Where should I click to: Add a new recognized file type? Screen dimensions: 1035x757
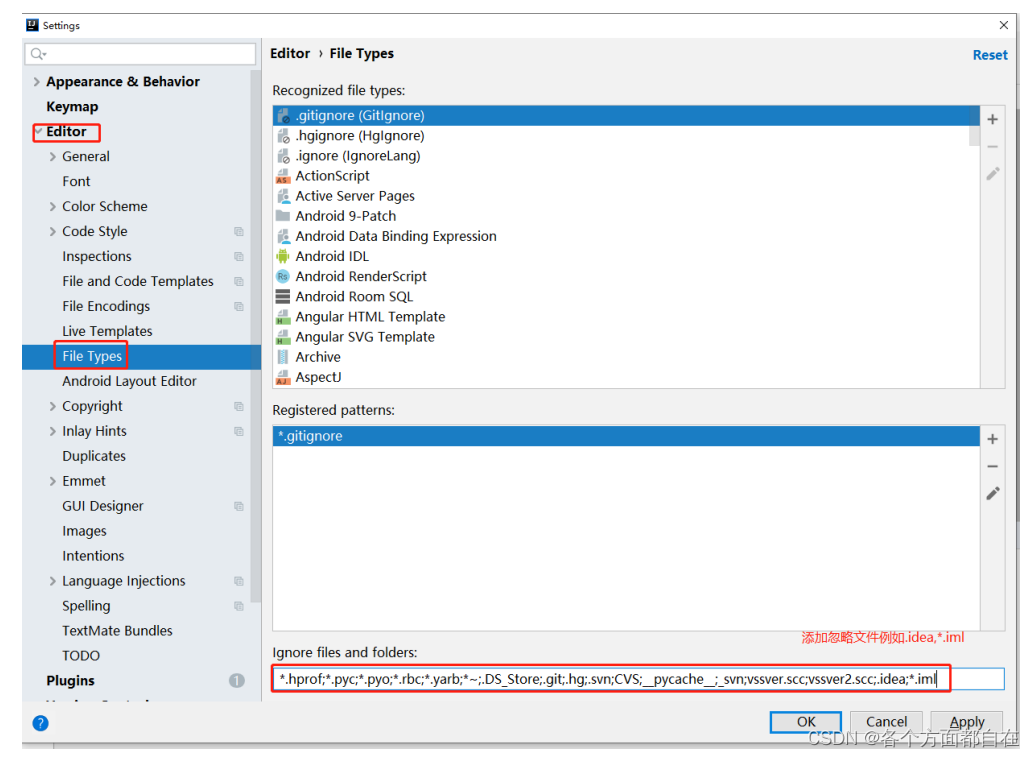[992, 119]
